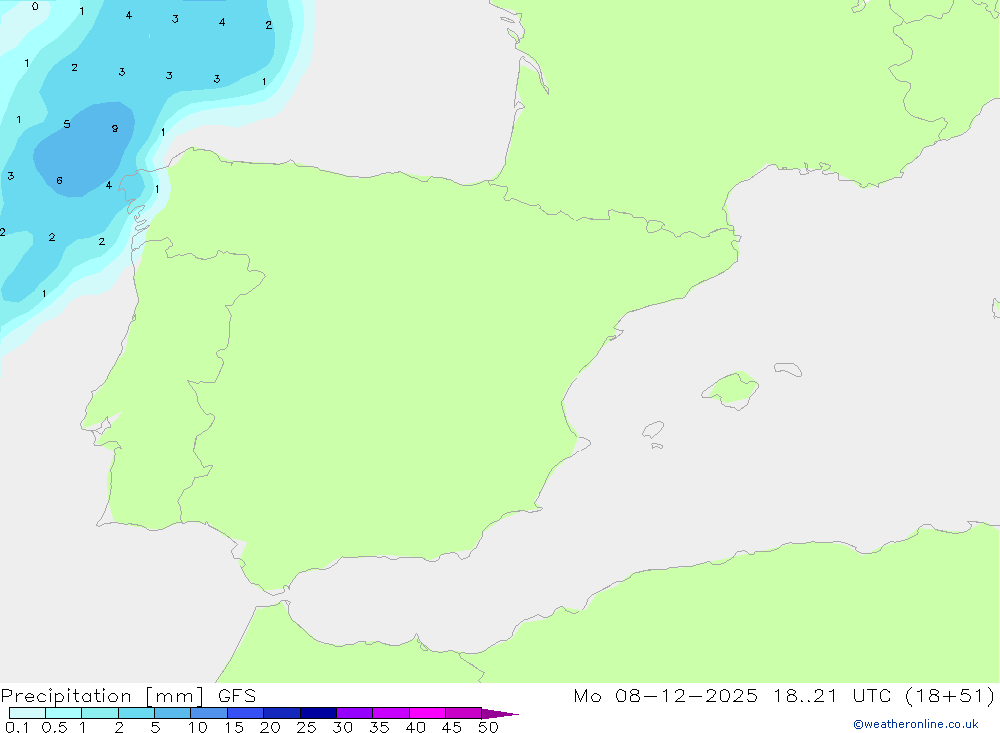
Task: Click the '9' precipitation value on the map
Action: coord(115,128)
